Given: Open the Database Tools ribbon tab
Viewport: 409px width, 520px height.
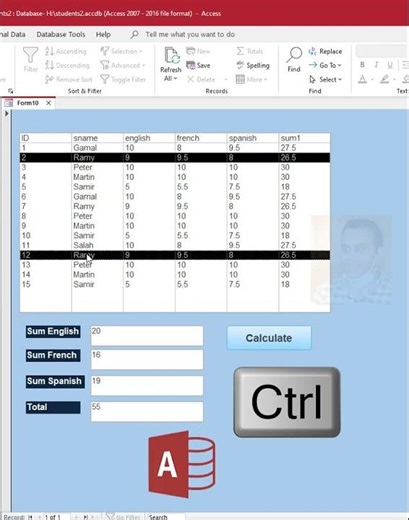Looking at the screenshot, I should pyautogui.click(x=61, y=34).
